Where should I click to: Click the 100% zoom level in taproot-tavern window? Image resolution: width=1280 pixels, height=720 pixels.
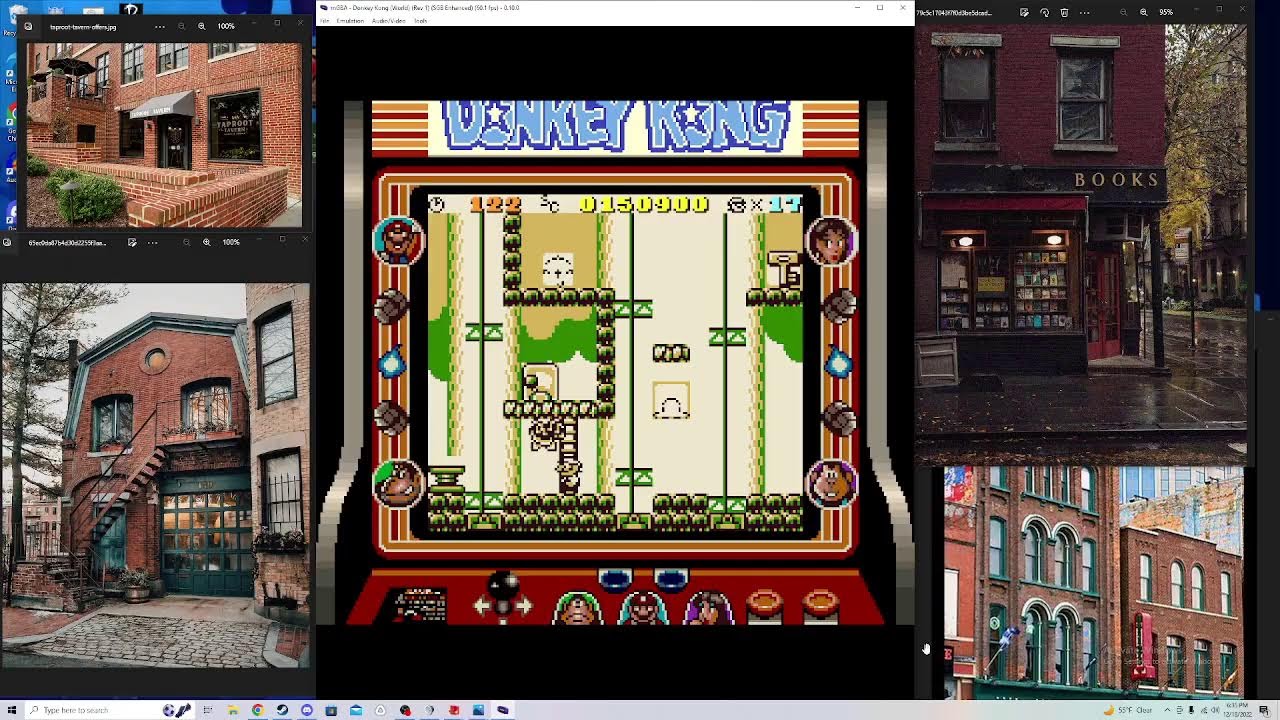pyautogui.click(x=227, y=26)
